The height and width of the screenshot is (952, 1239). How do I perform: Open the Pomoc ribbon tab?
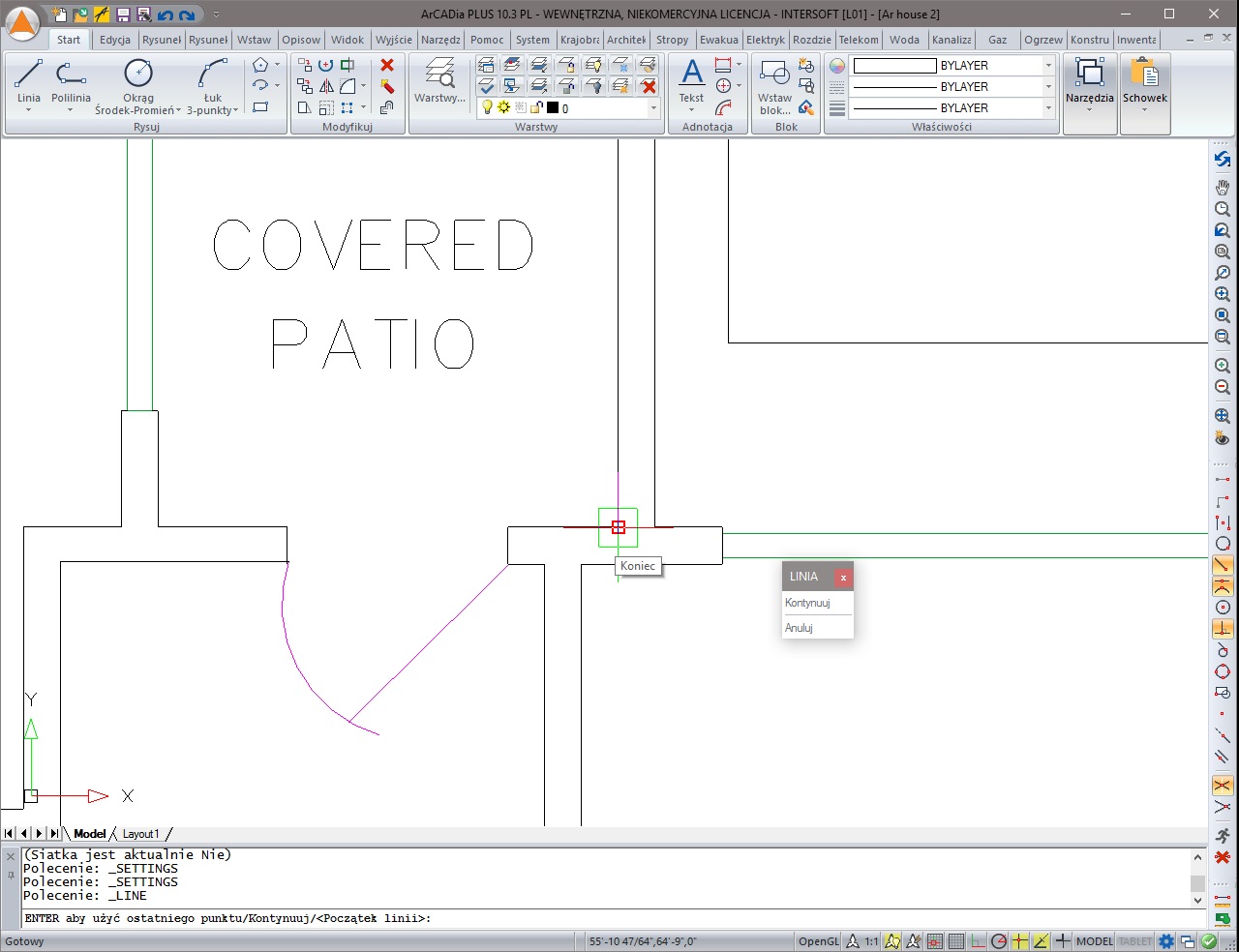point(487,40)
